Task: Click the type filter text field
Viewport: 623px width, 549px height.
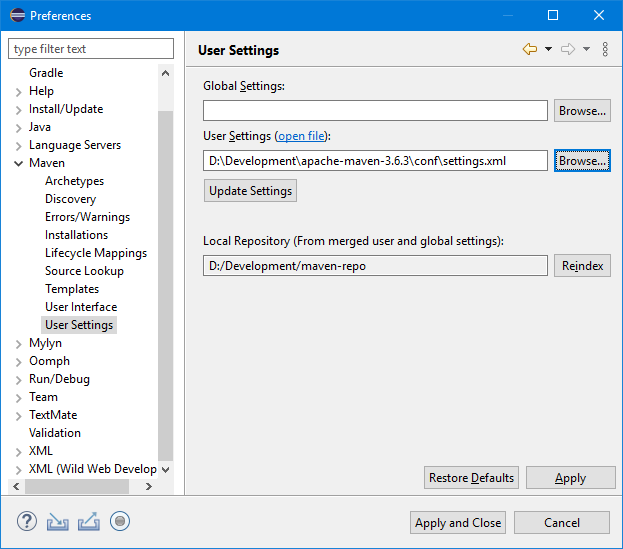Action: tap(91, 49)
